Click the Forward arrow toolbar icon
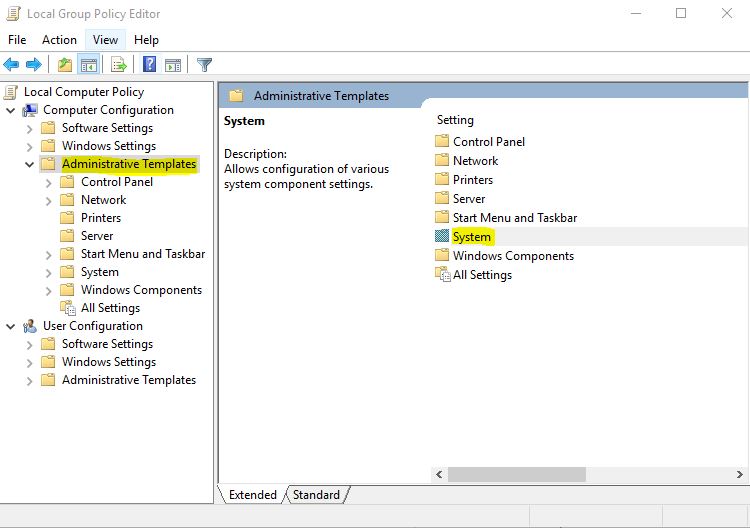This screenshot has height=528, width=750. pos(33,64)
